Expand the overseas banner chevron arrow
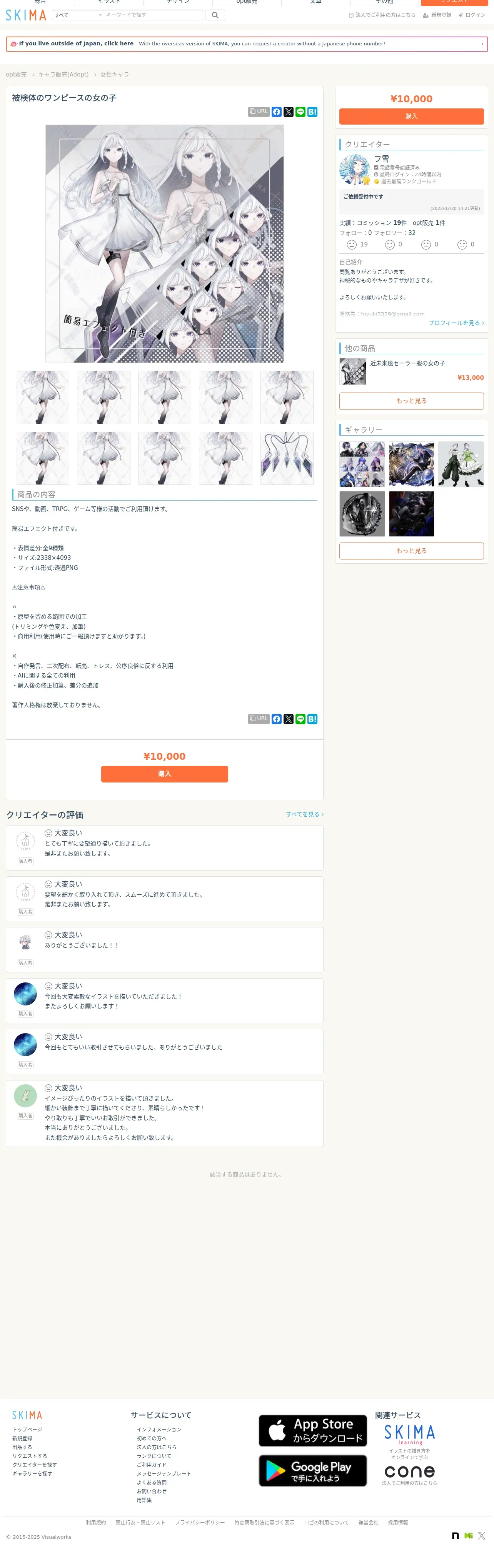 482,44
